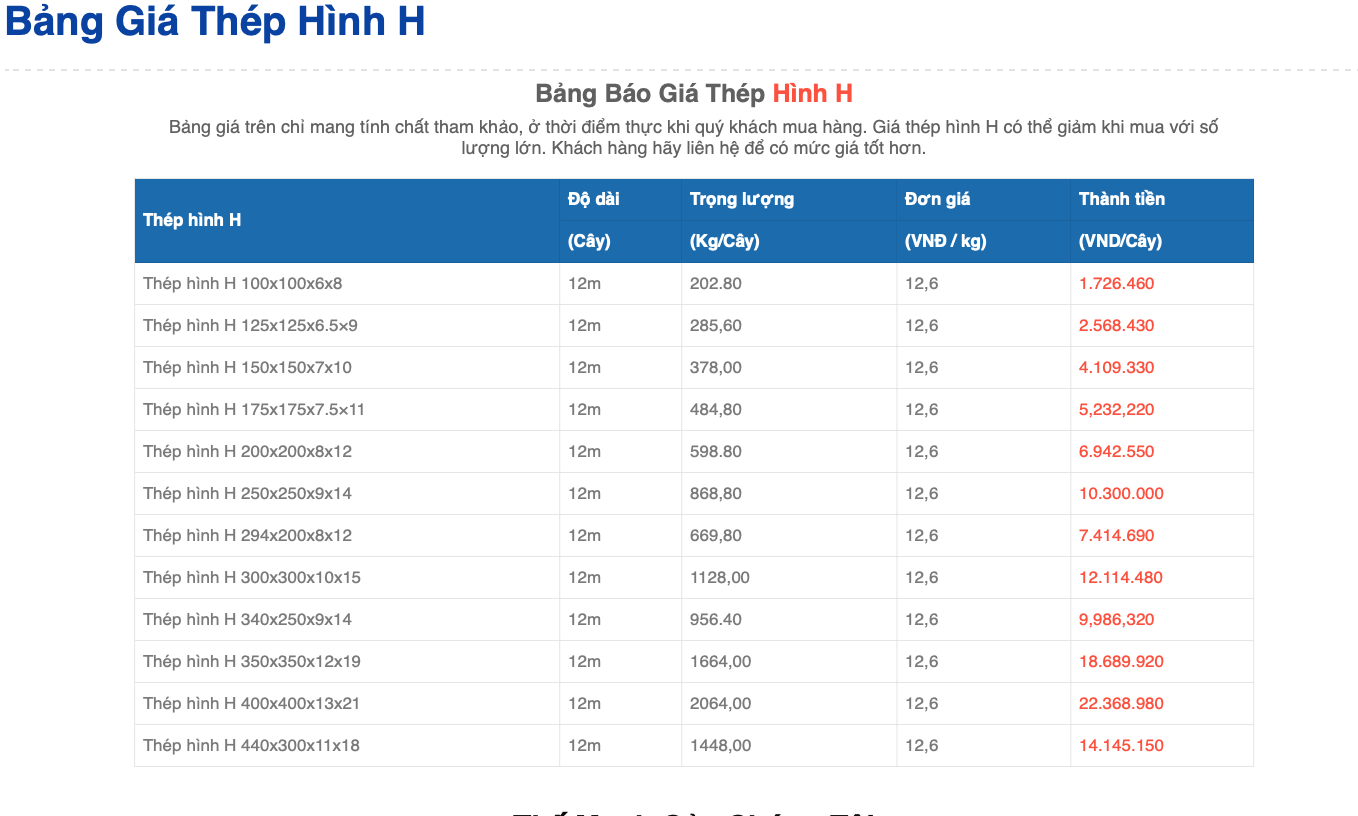Click the price "18.689.920"
The height and width of the screenshot is (816, 1358).
pyautogui.click(x=1121, y=662)
